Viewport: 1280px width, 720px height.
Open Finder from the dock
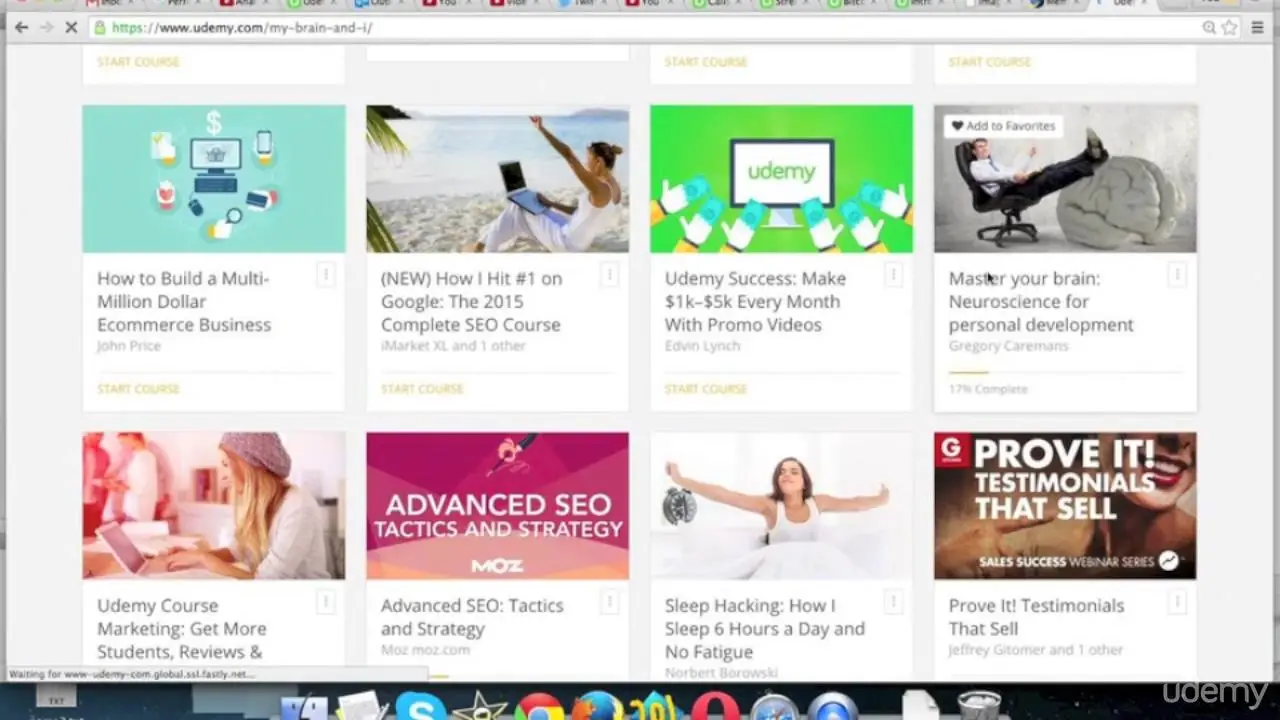(303, 706)
